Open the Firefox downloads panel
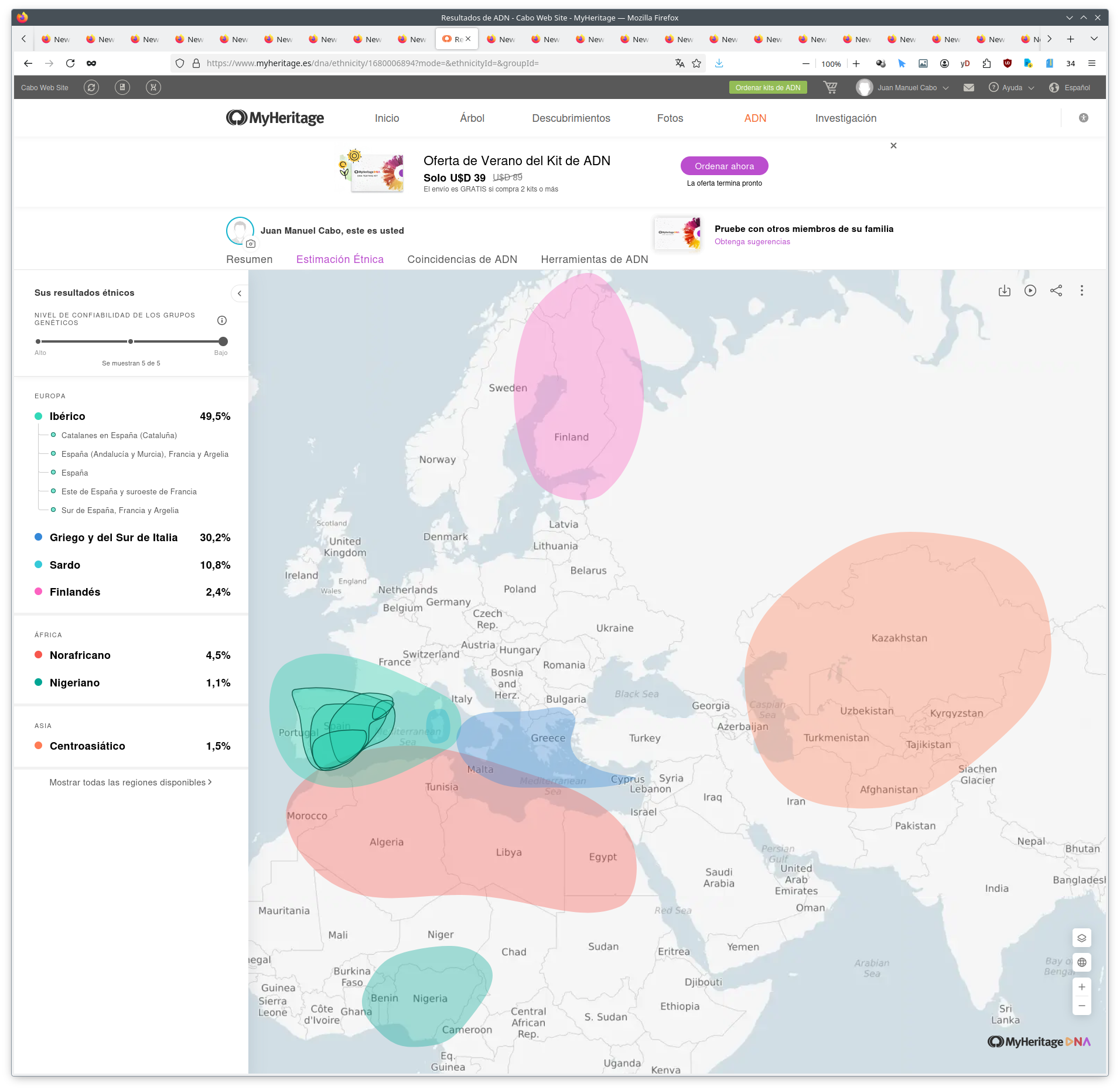Screen dimensions: 1120x1090 [719, 63]
